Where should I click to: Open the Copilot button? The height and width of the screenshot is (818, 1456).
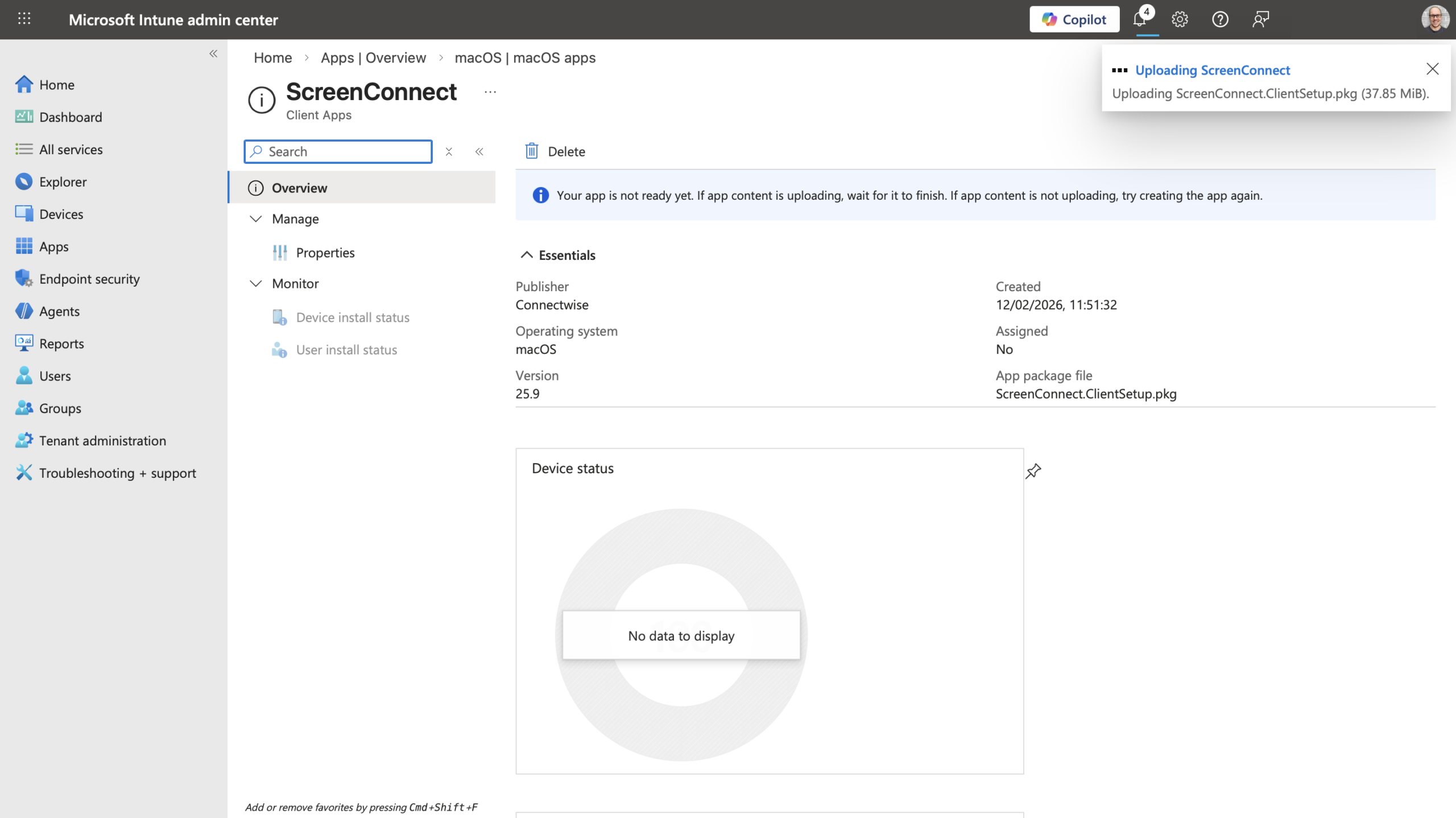(x=1074, y=19)
